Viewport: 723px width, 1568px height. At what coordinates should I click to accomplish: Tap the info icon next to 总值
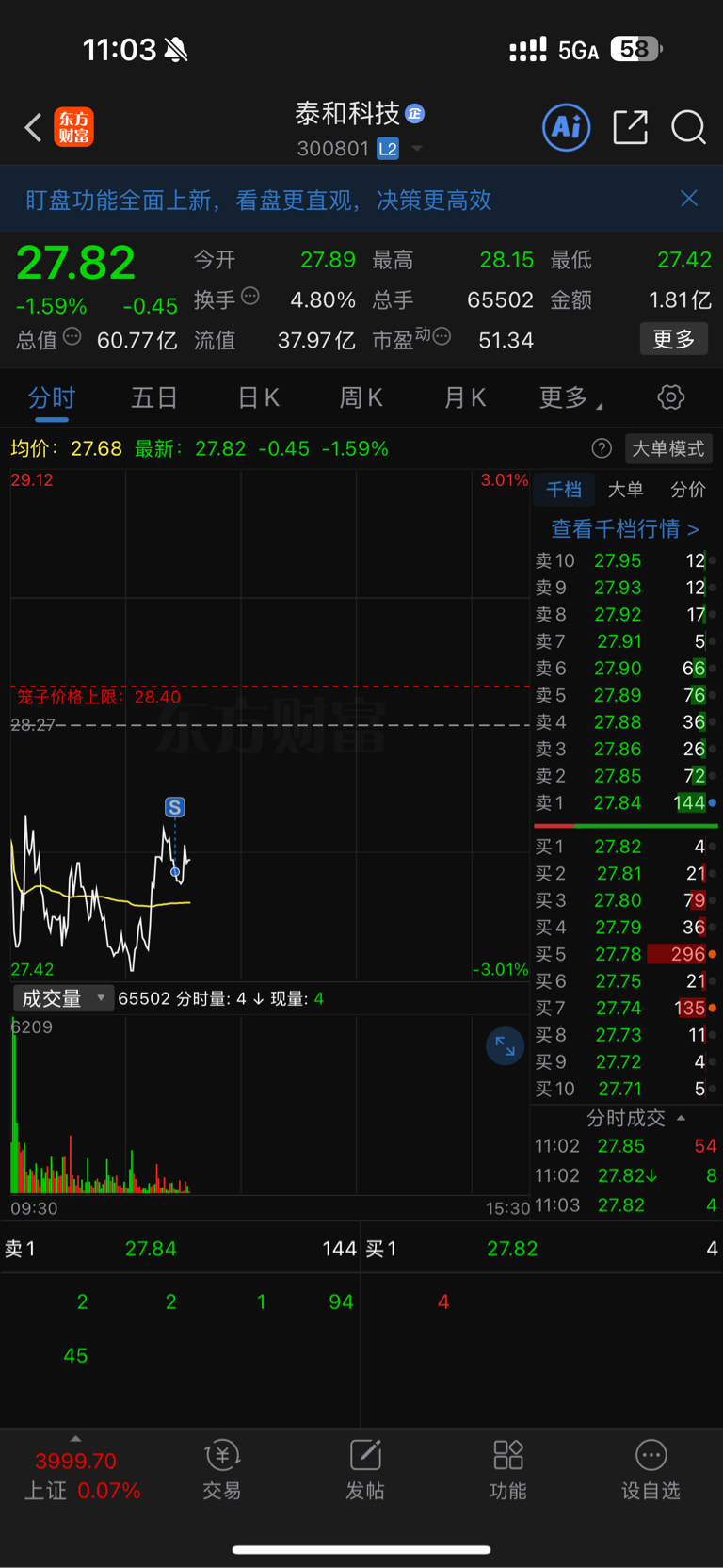72,336
